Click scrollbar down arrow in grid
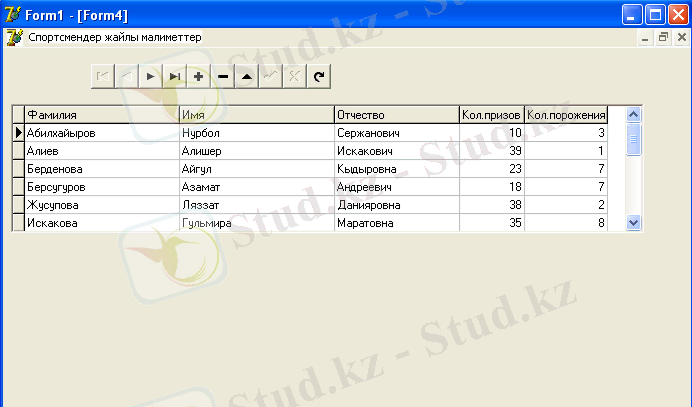Image resolution: width=692 pixels, height=407 pixels. (x=633, y=223)
